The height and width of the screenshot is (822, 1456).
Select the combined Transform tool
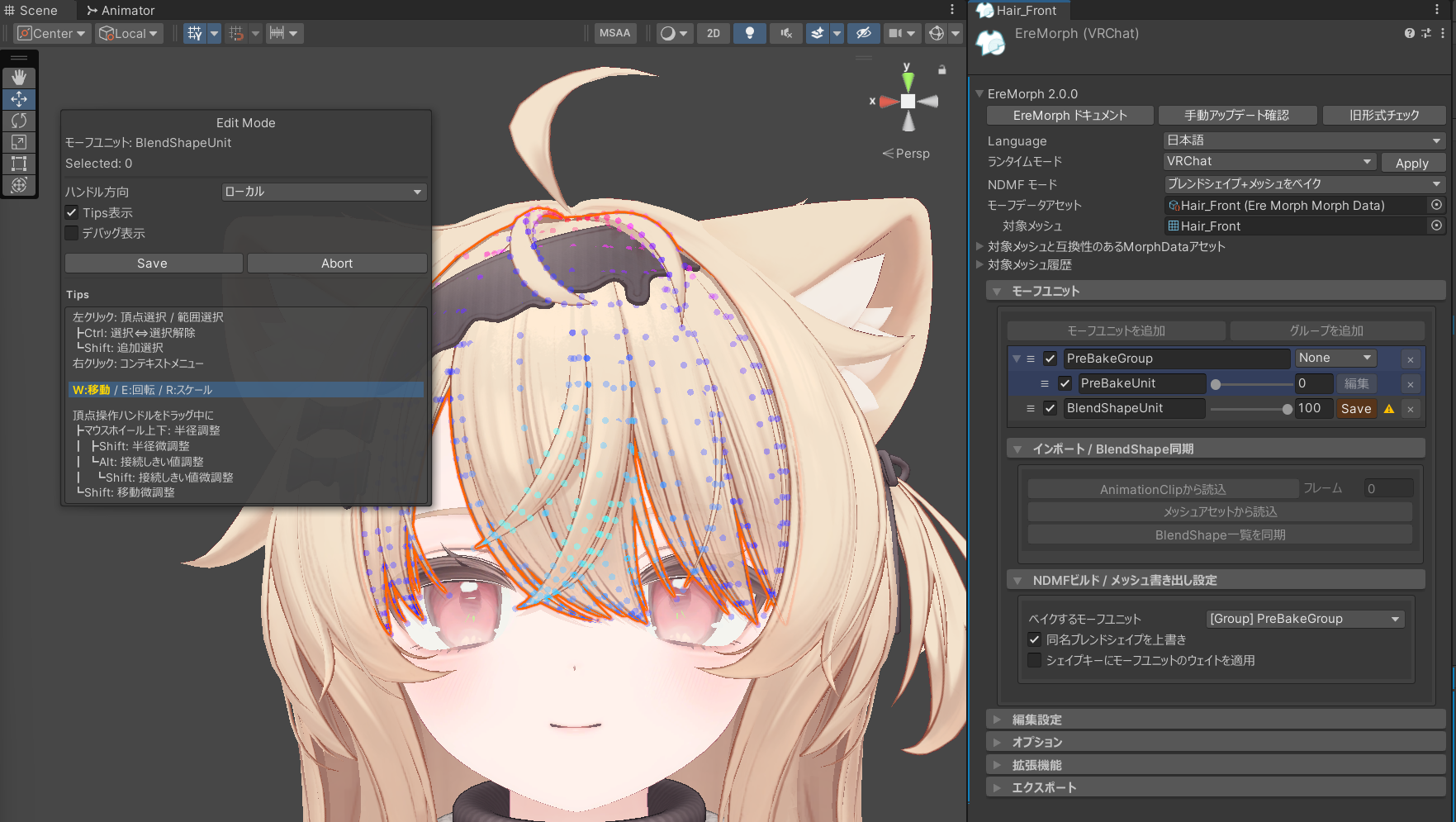[19, 185]
